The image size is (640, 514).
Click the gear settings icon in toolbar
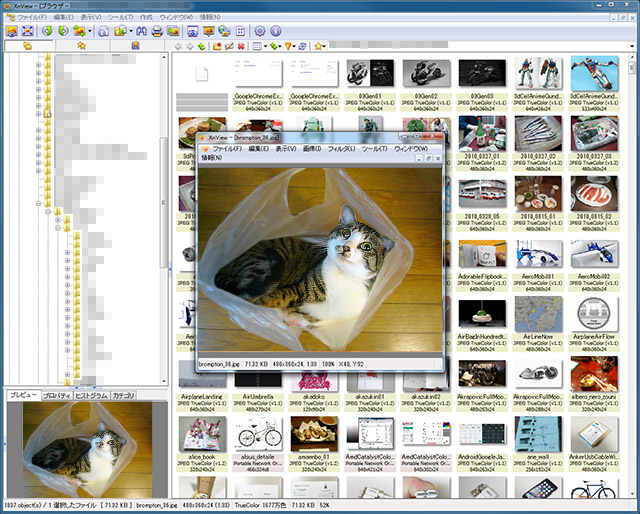pos(259,32)
